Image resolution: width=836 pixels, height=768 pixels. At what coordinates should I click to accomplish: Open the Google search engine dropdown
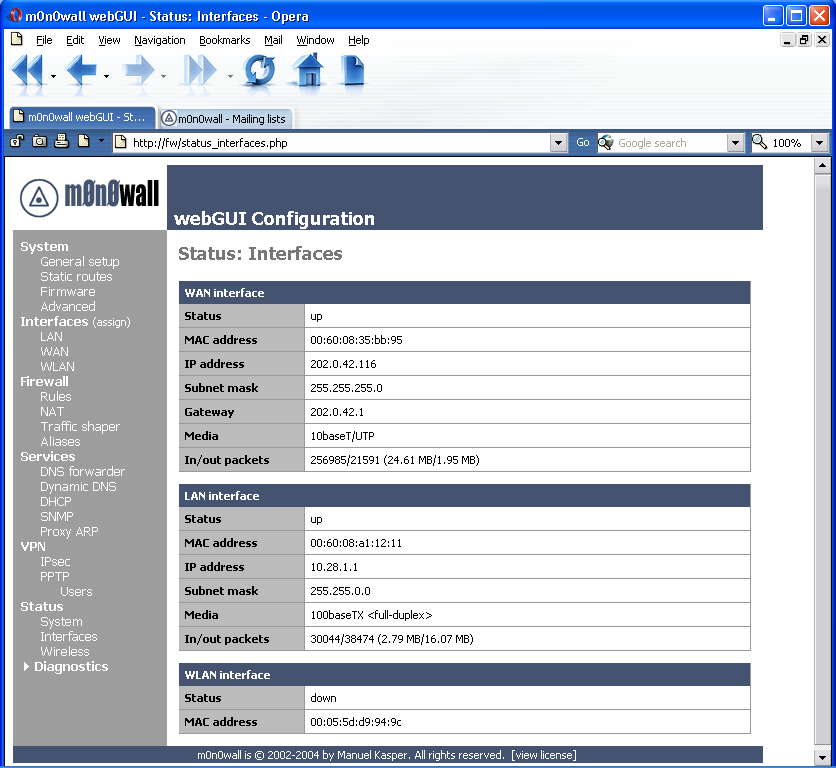point(736,142)
